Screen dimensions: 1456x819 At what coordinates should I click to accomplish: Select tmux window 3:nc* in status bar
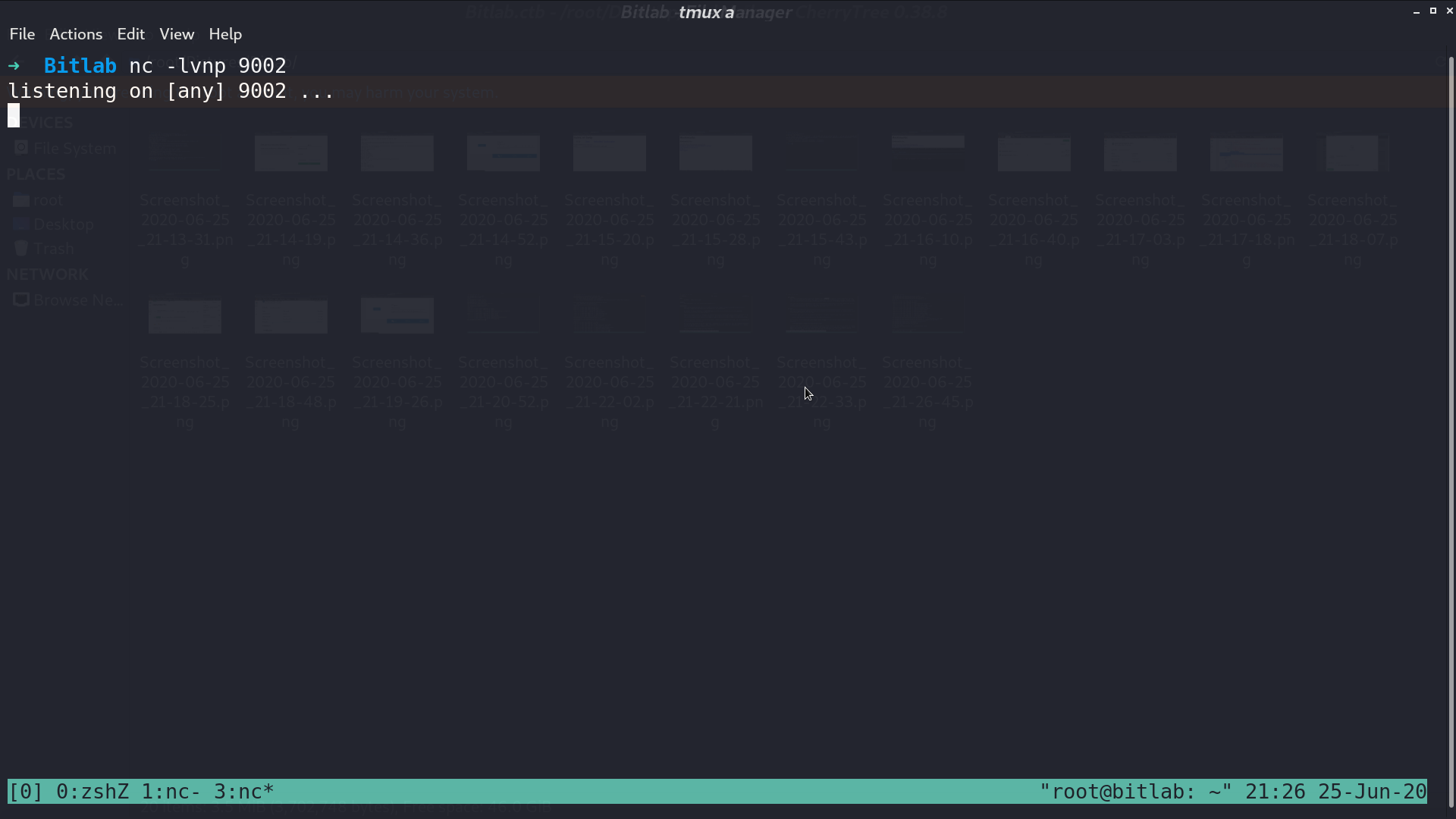244,792
